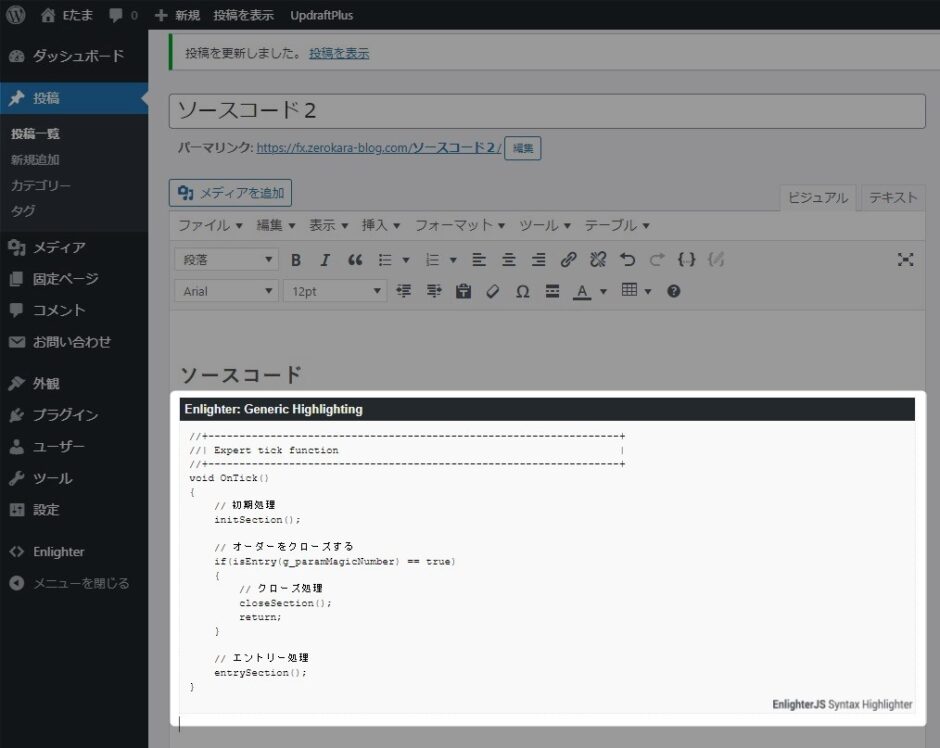Clear formatting with eraser icon

[493, 291]
